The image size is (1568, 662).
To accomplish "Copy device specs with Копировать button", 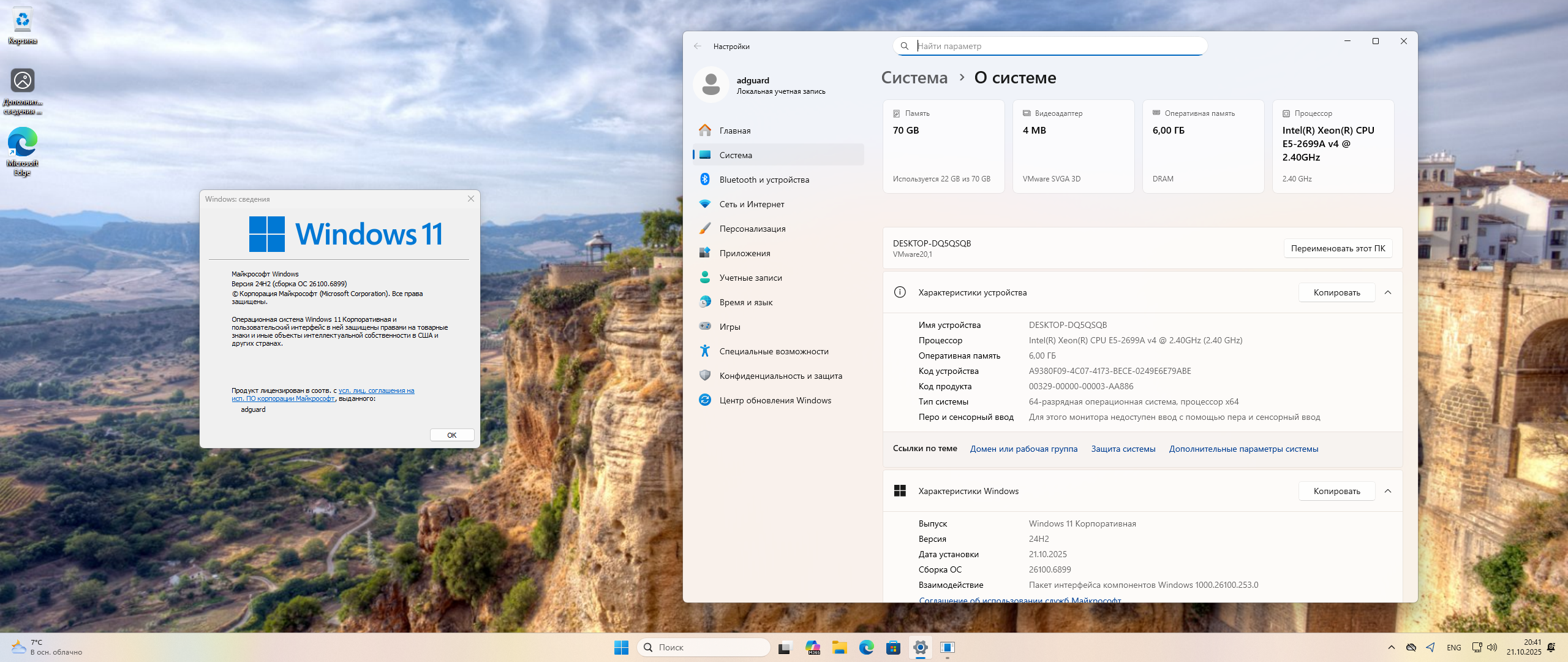I will (x=1336, y=292).
